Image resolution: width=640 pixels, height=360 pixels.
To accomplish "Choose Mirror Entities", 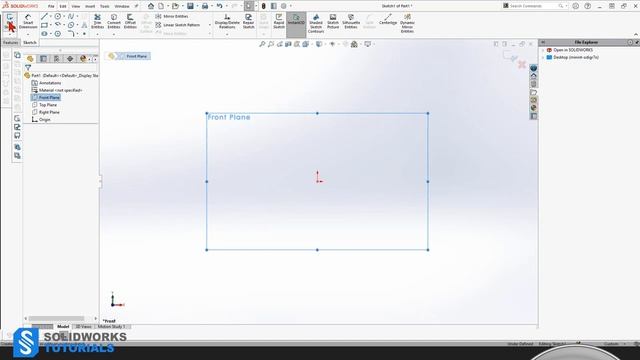I will coord(172,16).
